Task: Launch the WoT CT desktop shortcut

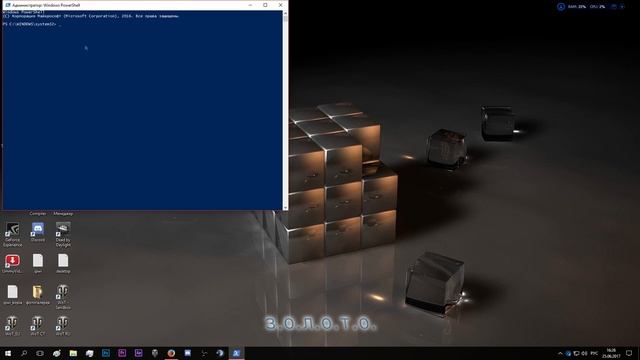Action: tap(38, 326)
